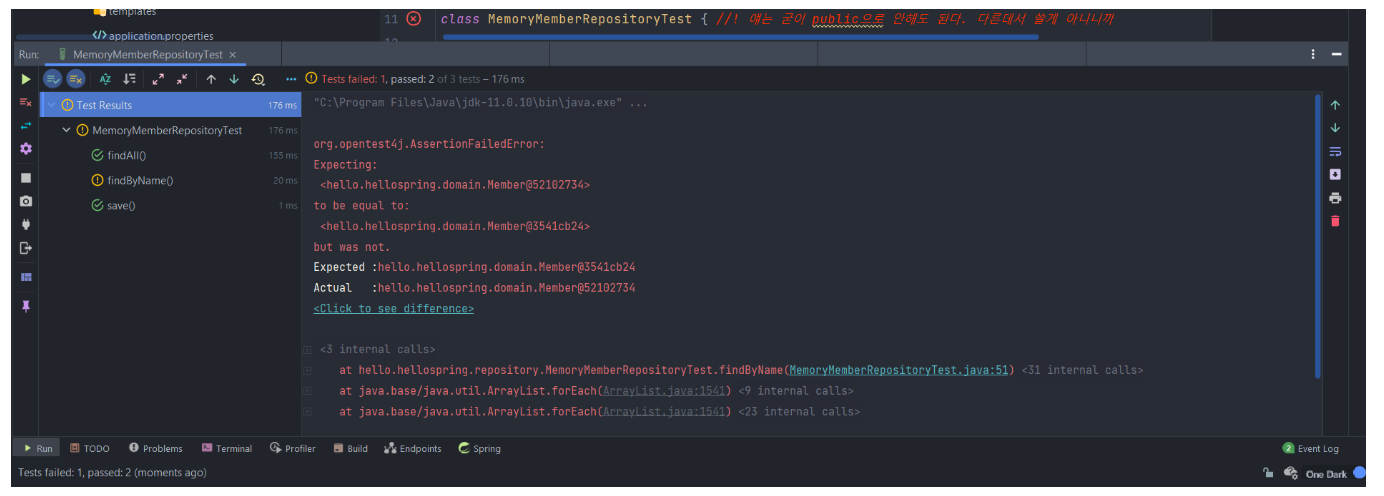Image resolution: width=1384 pixels, height=496 pixels.
Task: Expand the 9 internal calls fold
Action: (795, 391)
